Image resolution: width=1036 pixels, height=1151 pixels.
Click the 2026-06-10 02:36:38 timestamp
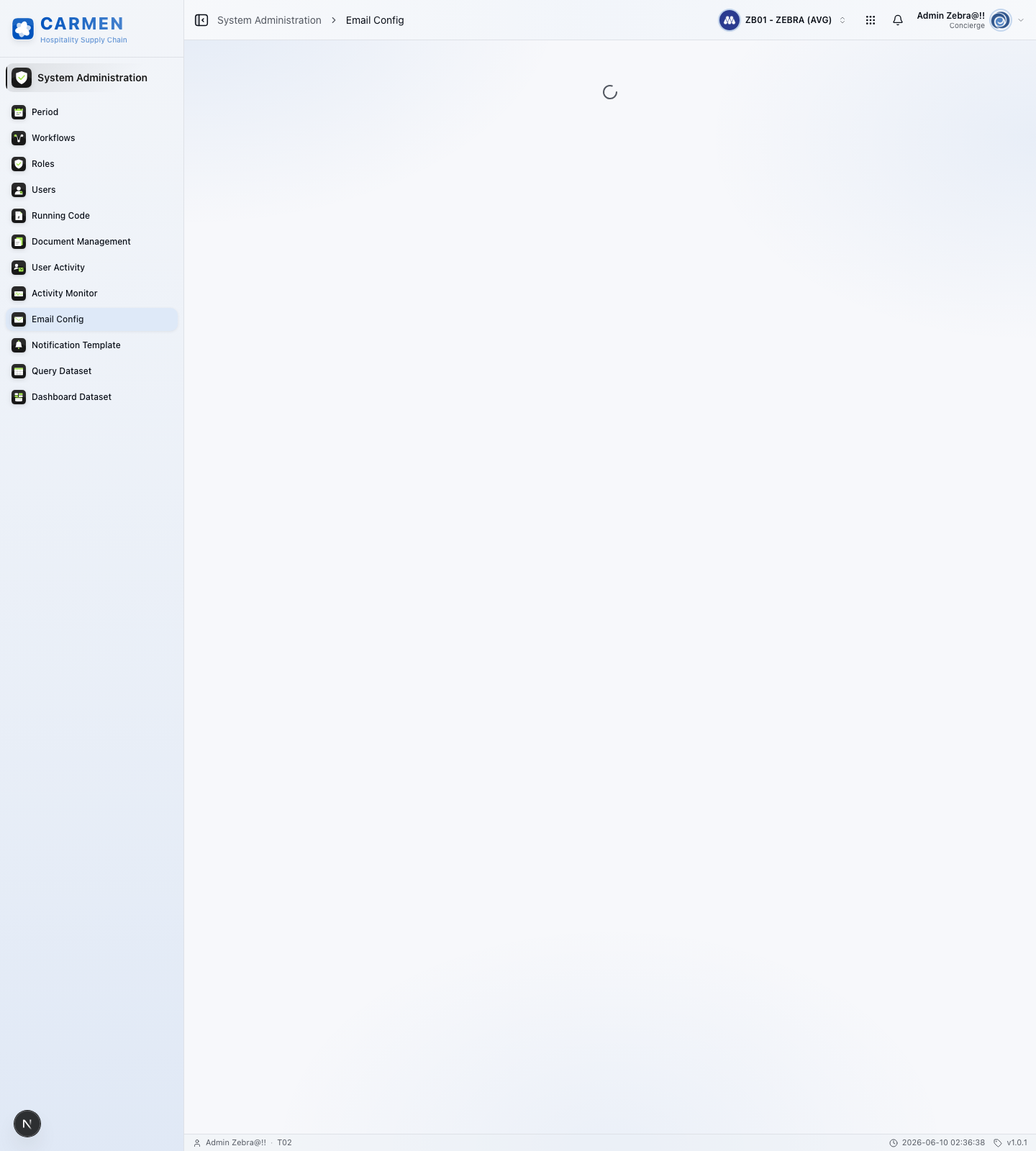(943, 1143)
